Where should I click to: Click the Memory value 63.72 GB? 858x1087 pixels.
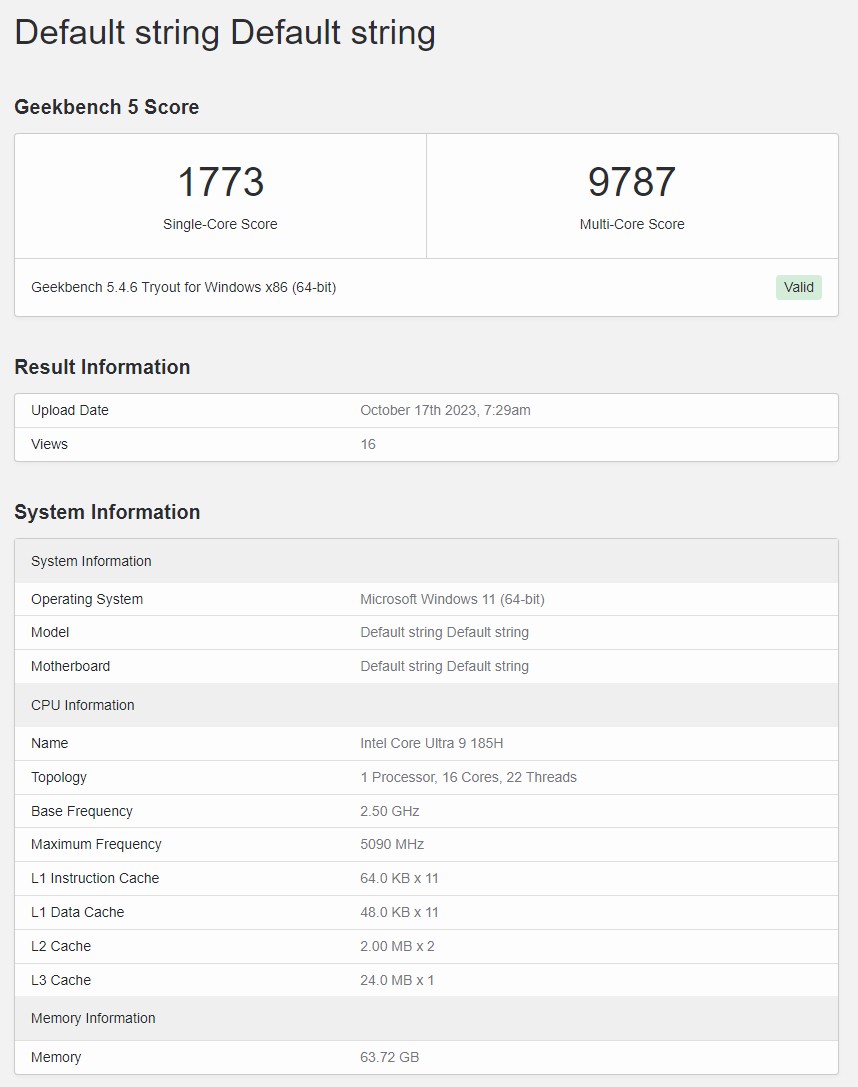389,1057
